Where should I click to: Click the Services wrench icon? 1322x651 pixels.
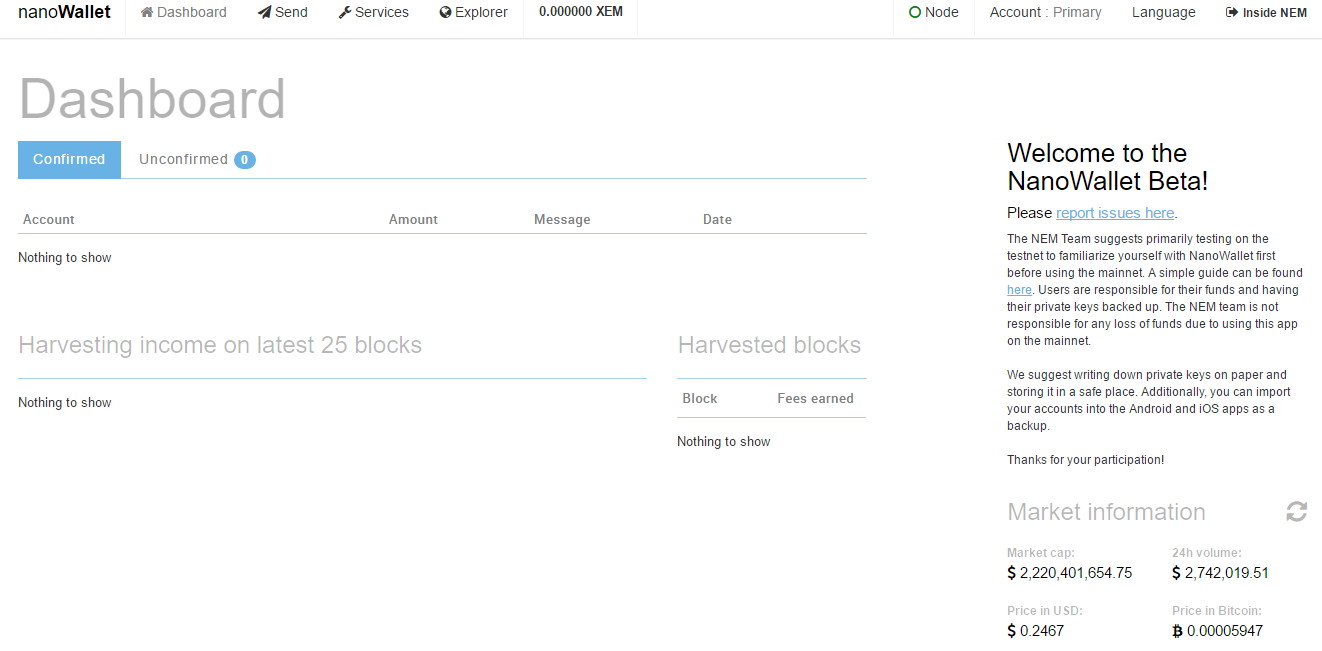point(345,13)
